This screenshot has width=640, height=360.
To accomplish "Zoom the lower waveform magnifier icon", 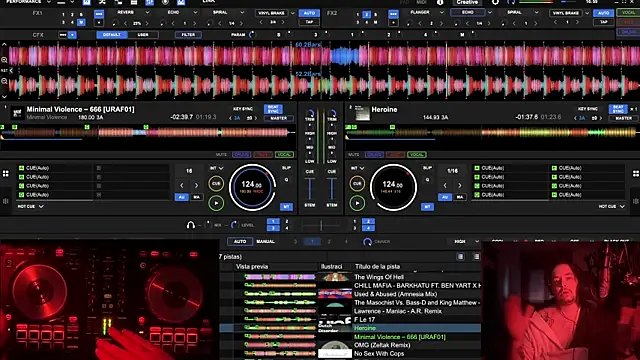I will 4,82.
